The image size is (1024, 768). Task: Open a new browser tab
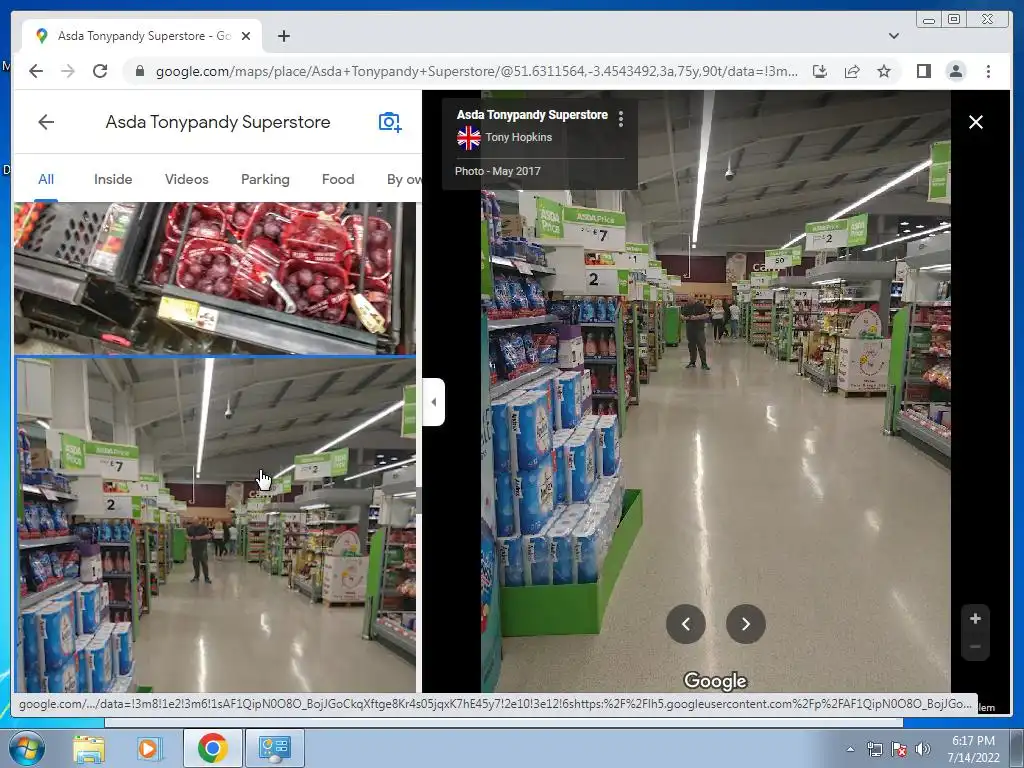[x=283, y=36]
